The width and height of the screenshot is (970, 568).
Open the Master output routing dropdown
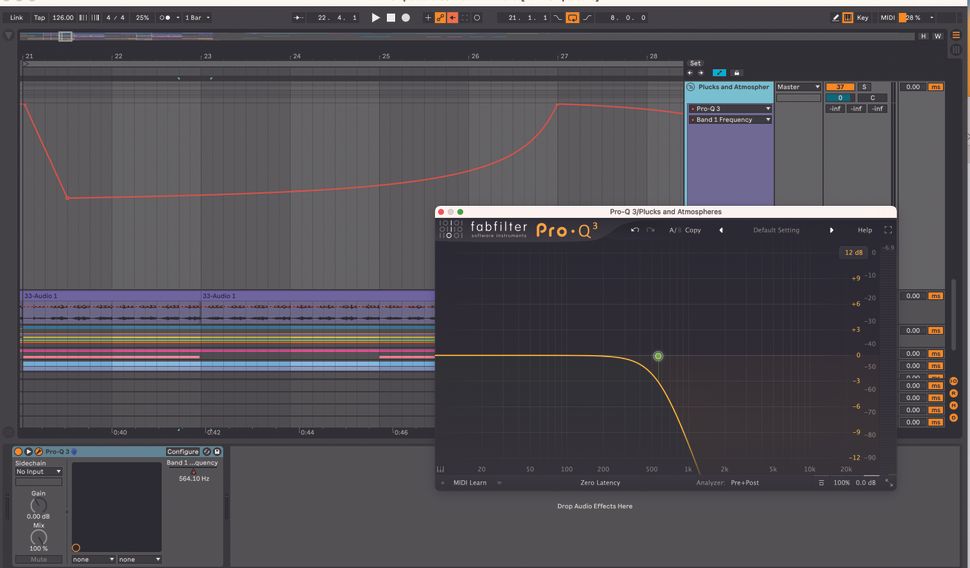tap(798, 87)
